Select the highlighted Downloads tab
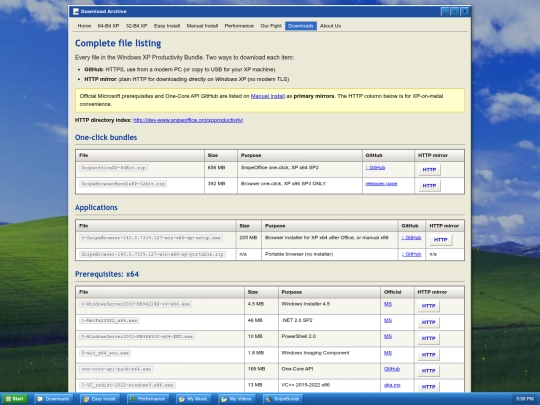The height and width of the screenshot is (405, 540). 301,26
